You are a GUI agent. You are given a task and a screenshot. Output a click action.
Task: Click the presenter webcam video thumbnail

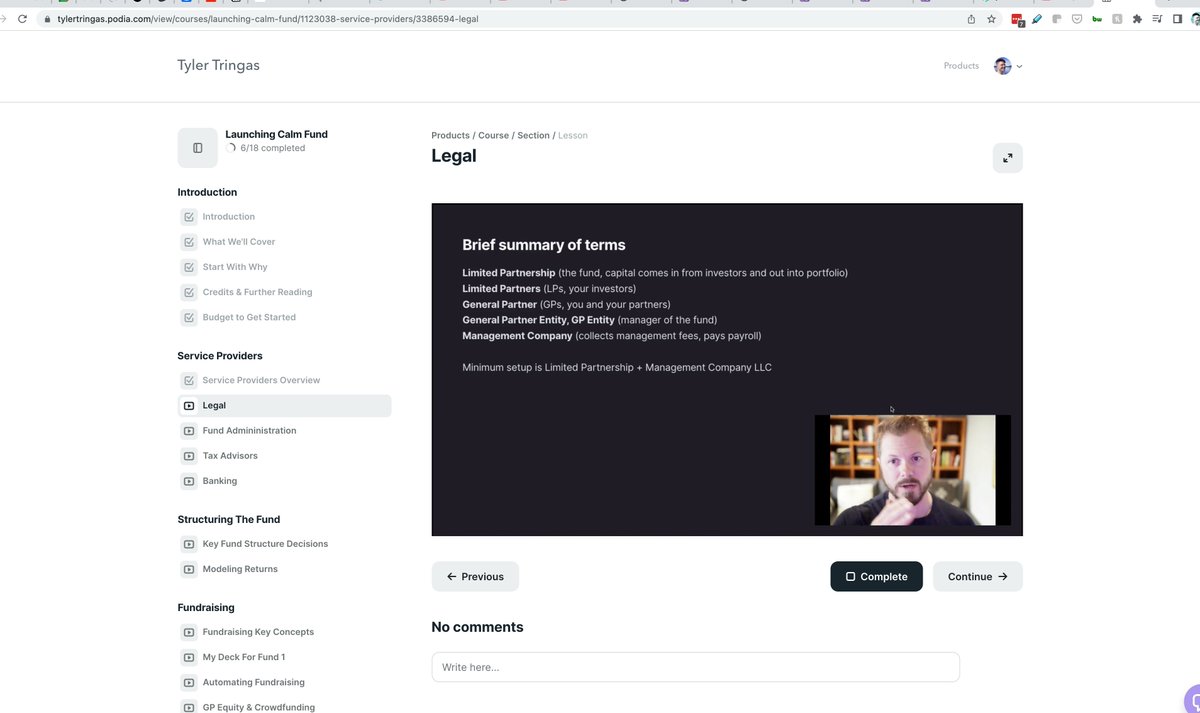point(912,470)
